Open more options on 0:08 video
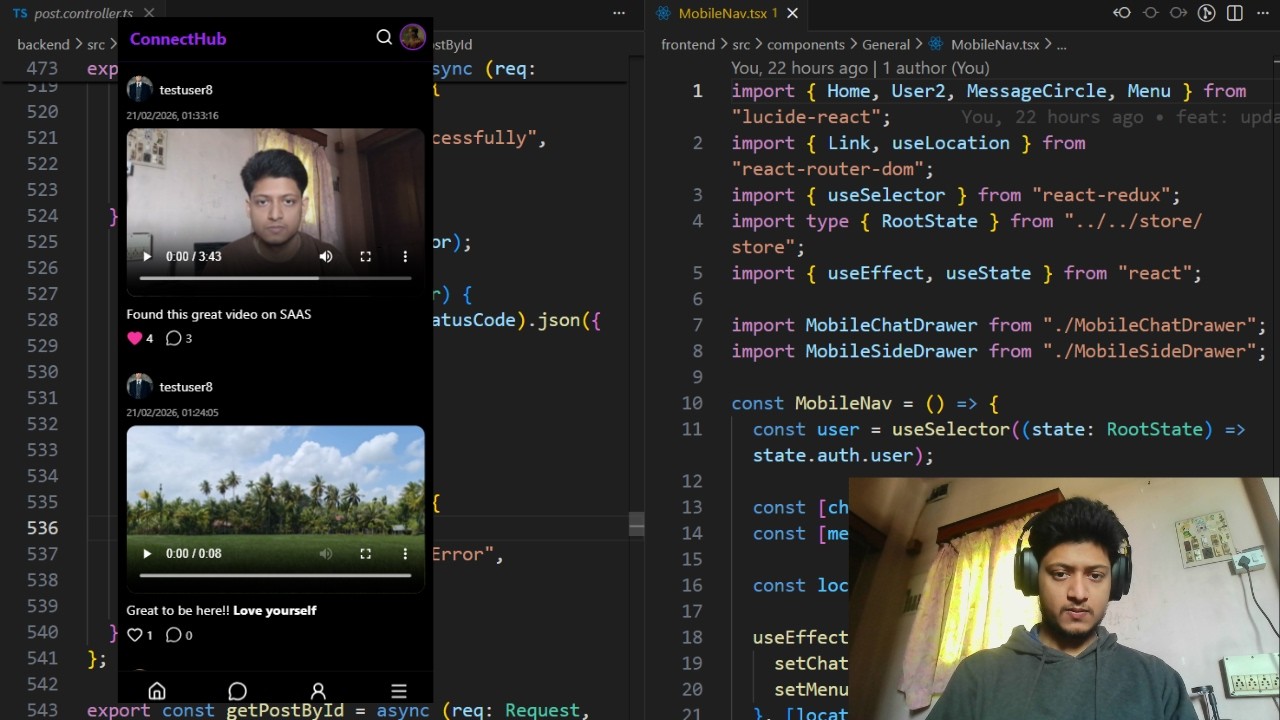Viewport: 1280px width, 720px height. [x=405, y=554]
